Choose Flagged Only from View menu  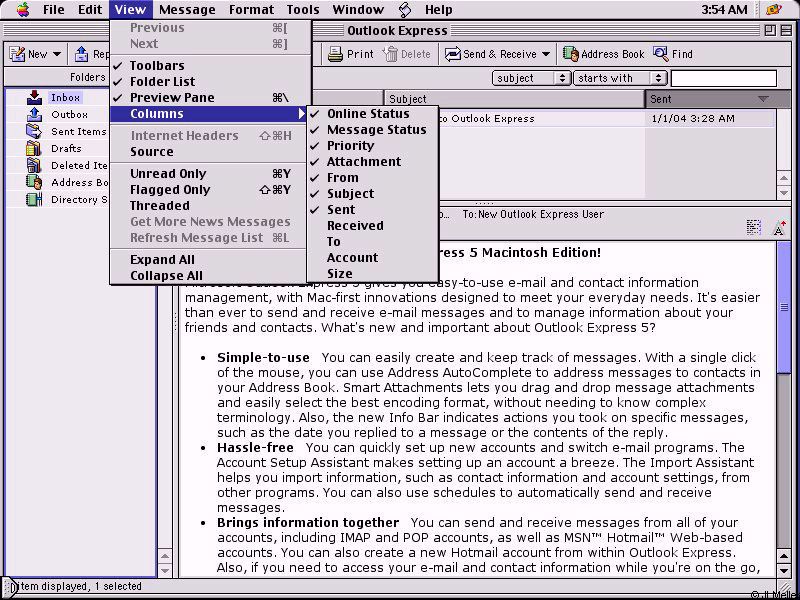coord(208,190)
